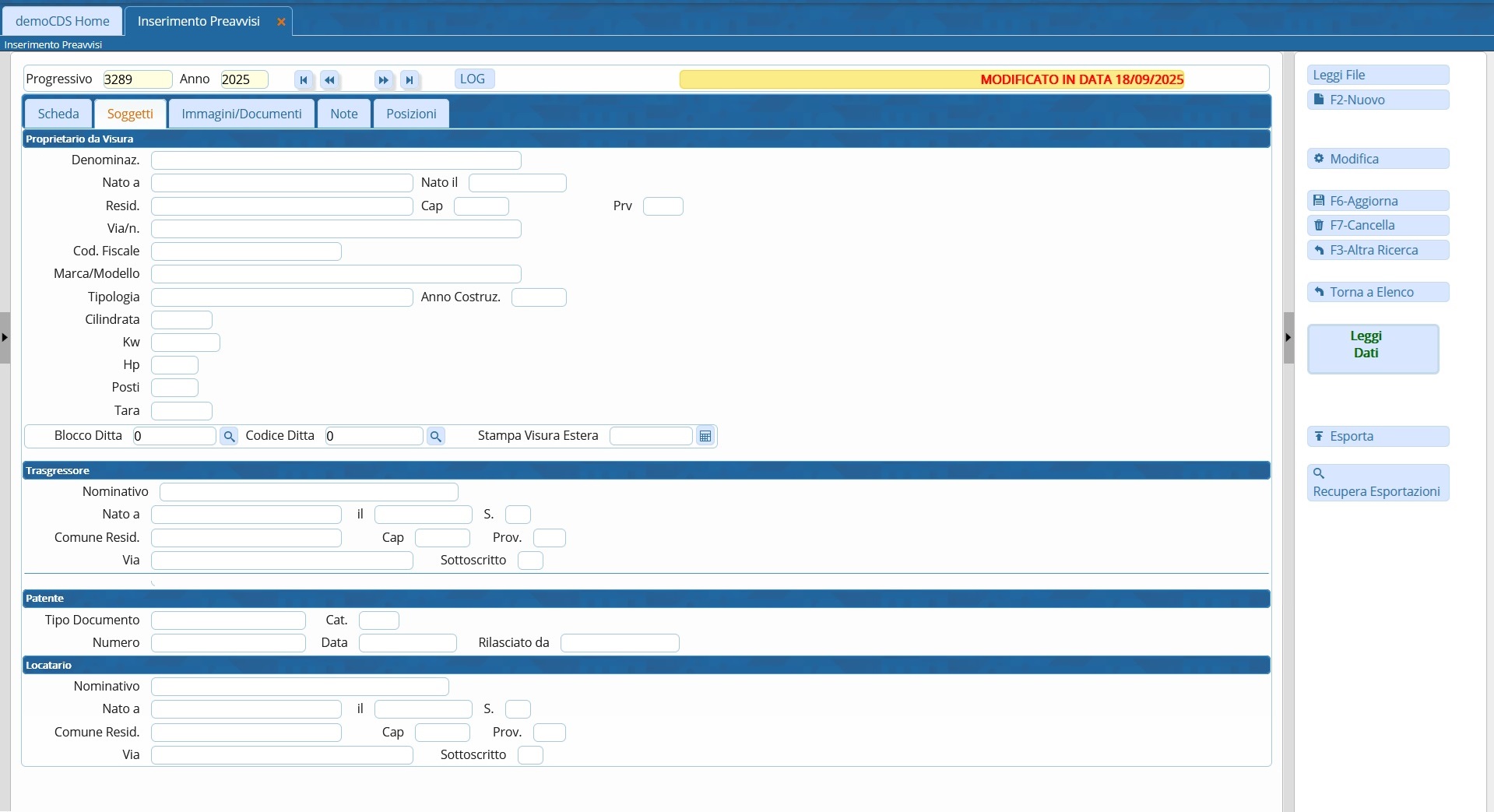Viewport: 1494px width, 812px height.
Task: Delete record with F7-Cancella button
Action: tap(1378, 225)
